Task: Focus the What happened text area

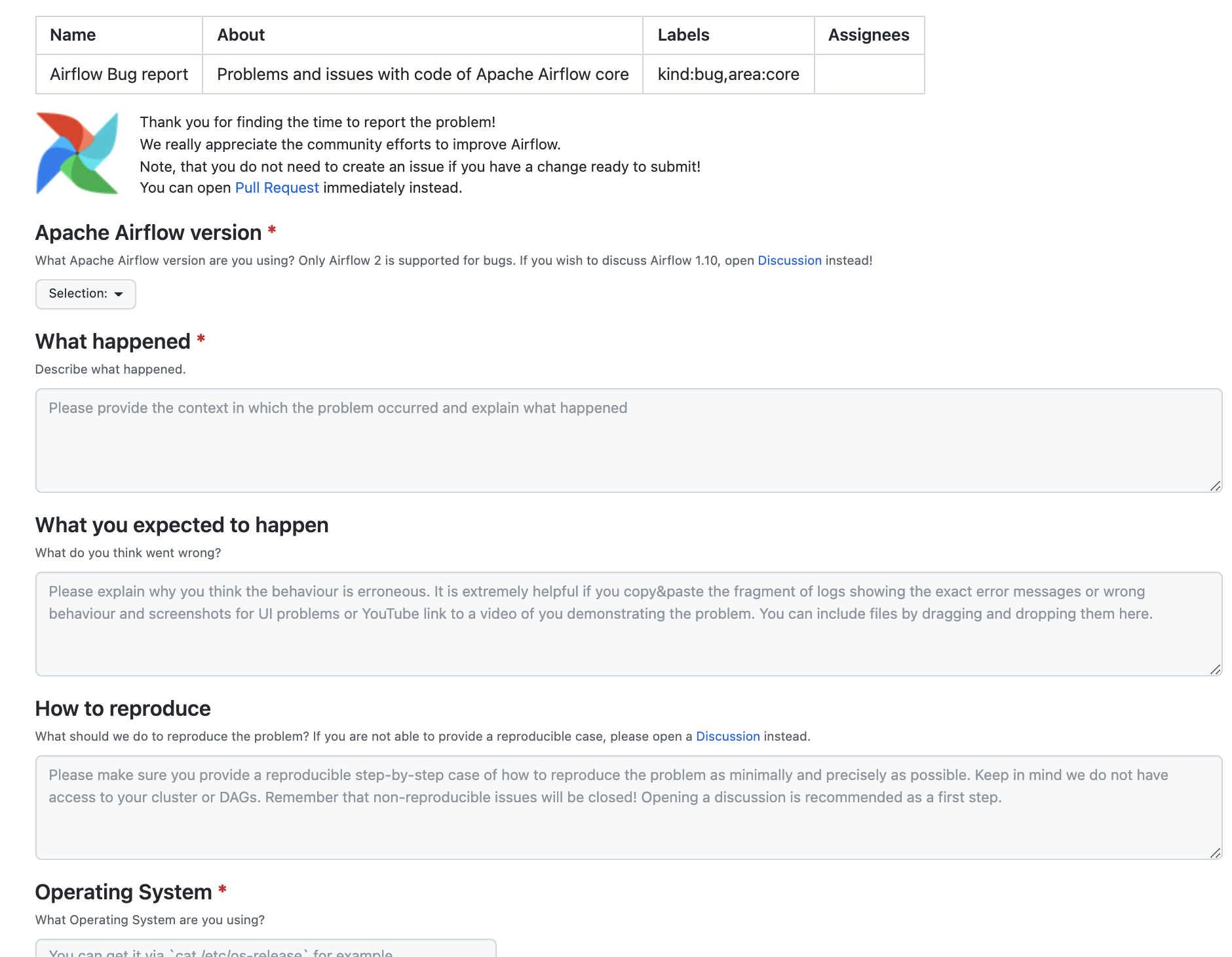Action: [x=628, y=440]
